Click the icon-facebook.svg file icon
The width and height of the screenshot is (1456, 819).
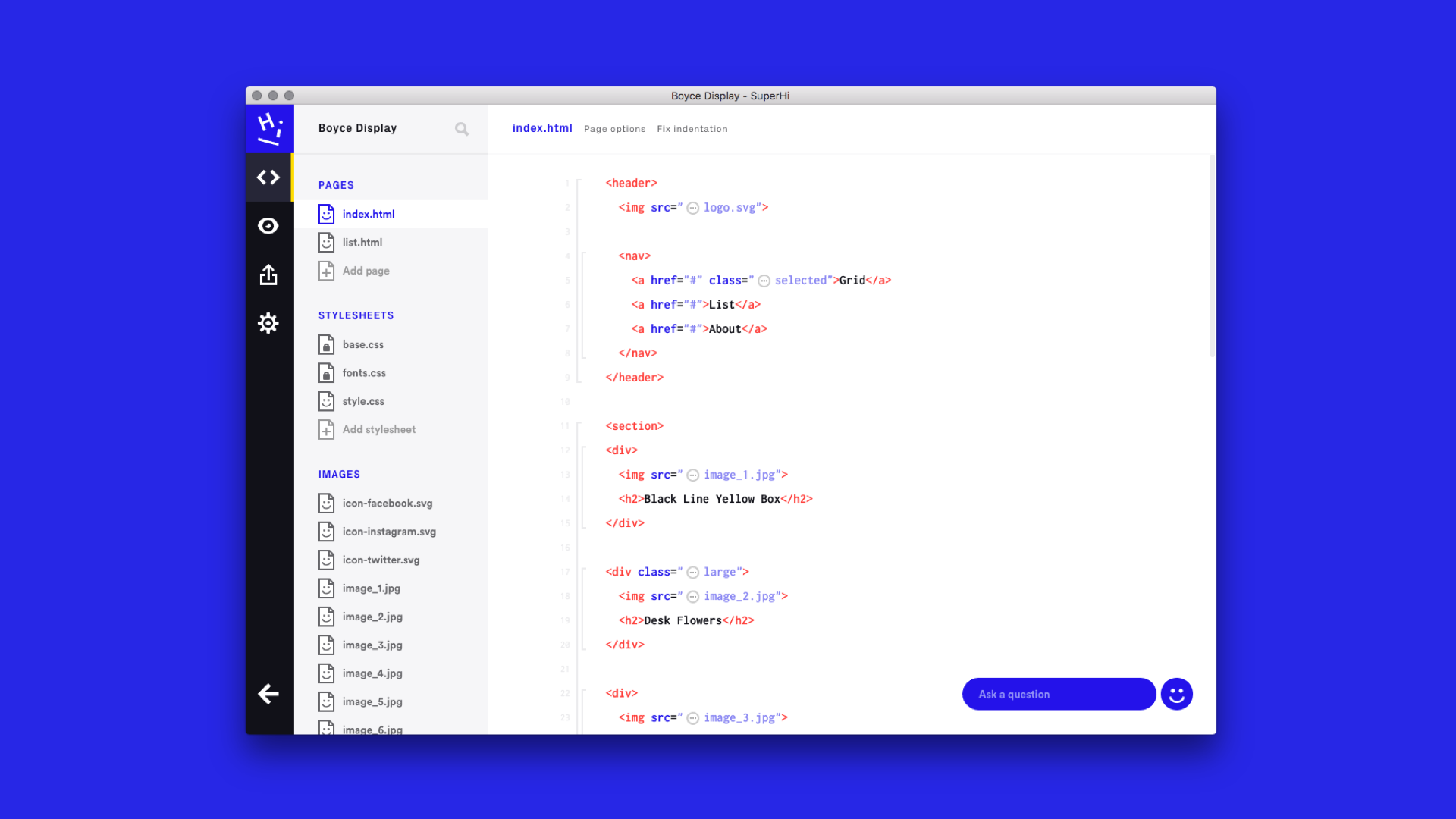326,504
